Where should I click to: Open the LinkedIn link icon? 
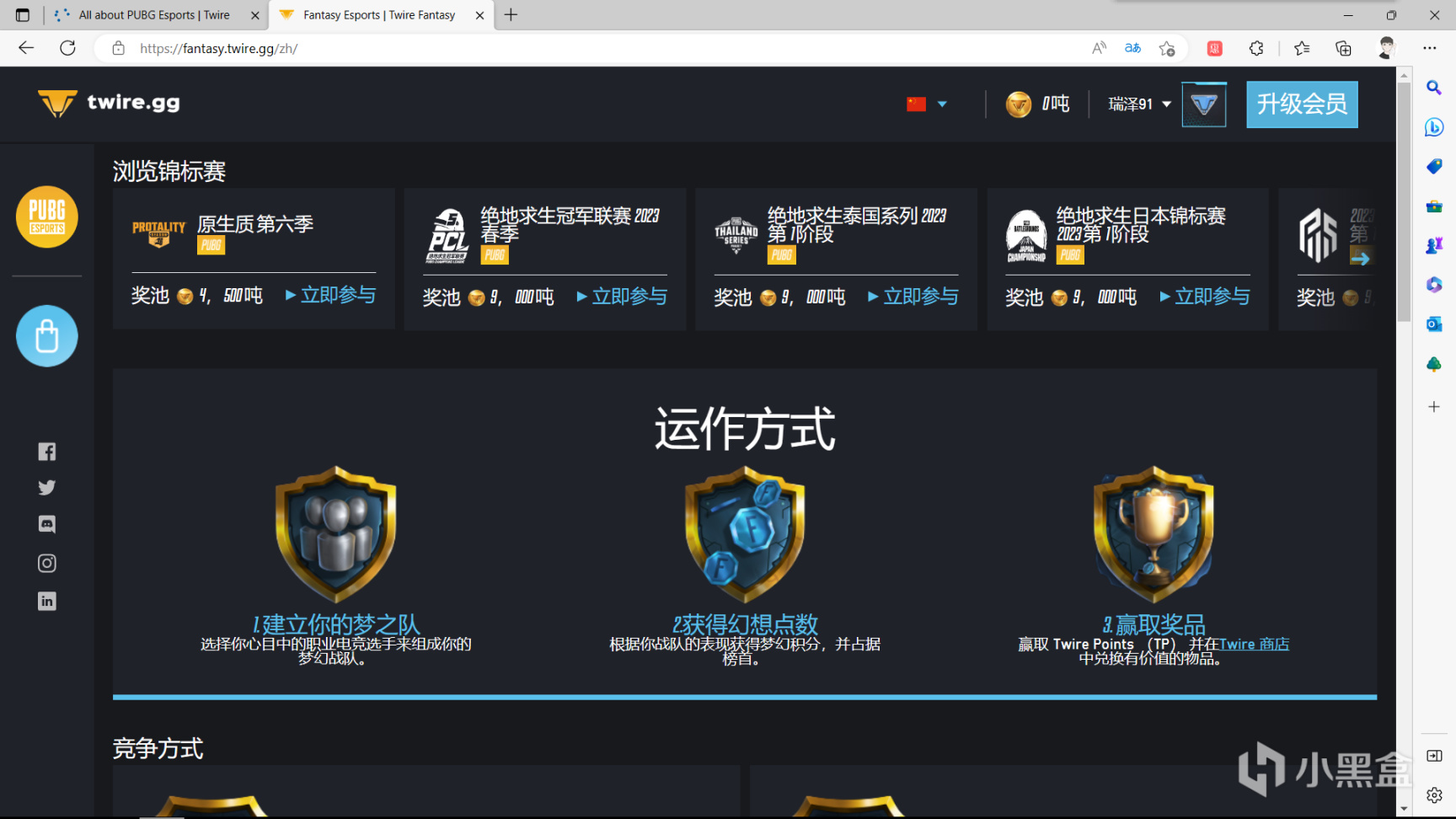click(47, 601)
